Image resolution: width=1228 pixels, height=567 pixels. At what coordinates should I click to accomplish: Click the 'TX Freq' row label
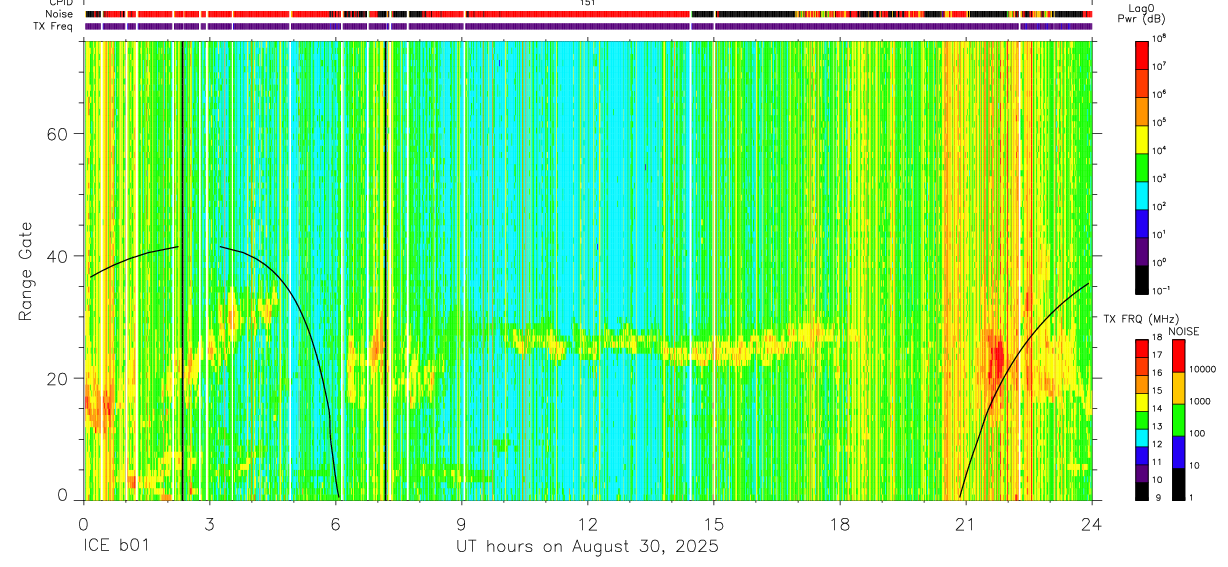tap(54, 25)
